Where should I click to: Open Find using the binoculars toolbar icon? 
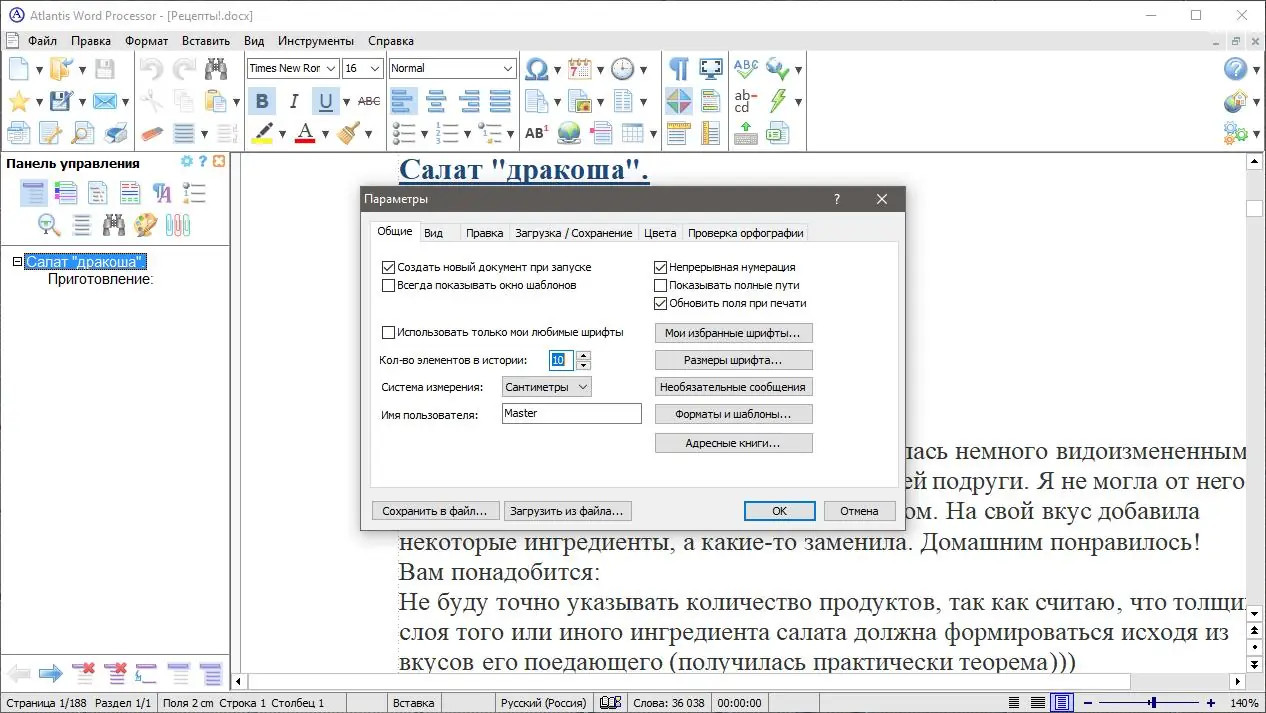pyautogui.click(x=215, y=68)
